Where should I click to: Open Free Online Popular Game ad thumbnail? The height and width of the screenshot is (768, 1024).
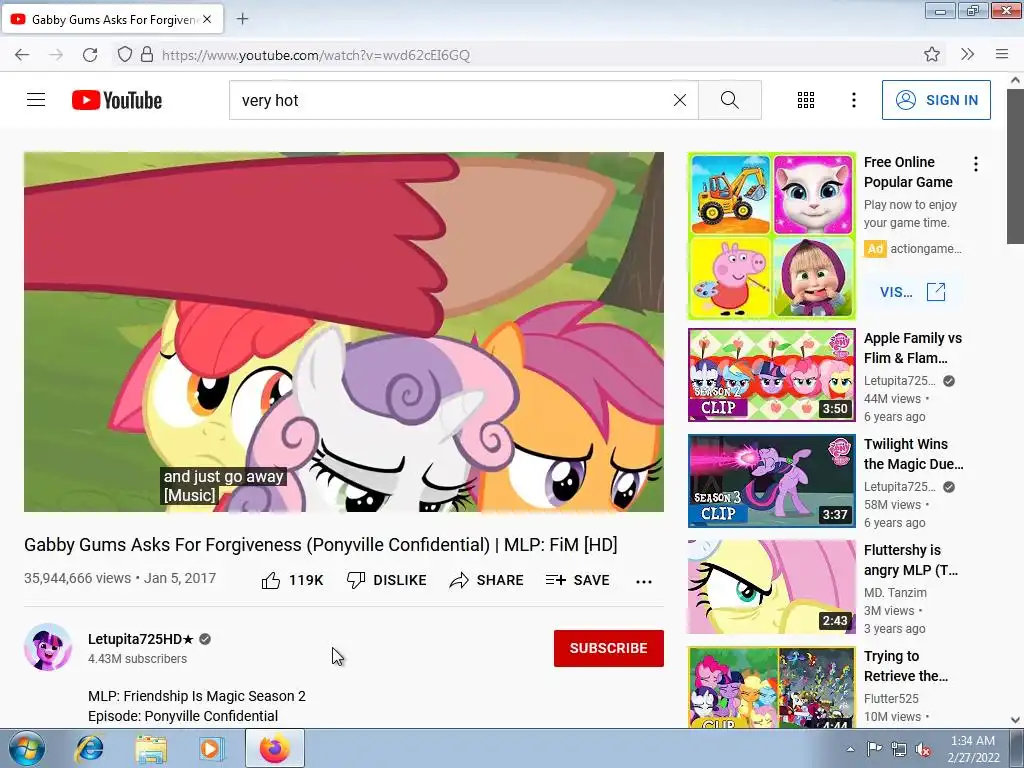(x=771, y=236)
